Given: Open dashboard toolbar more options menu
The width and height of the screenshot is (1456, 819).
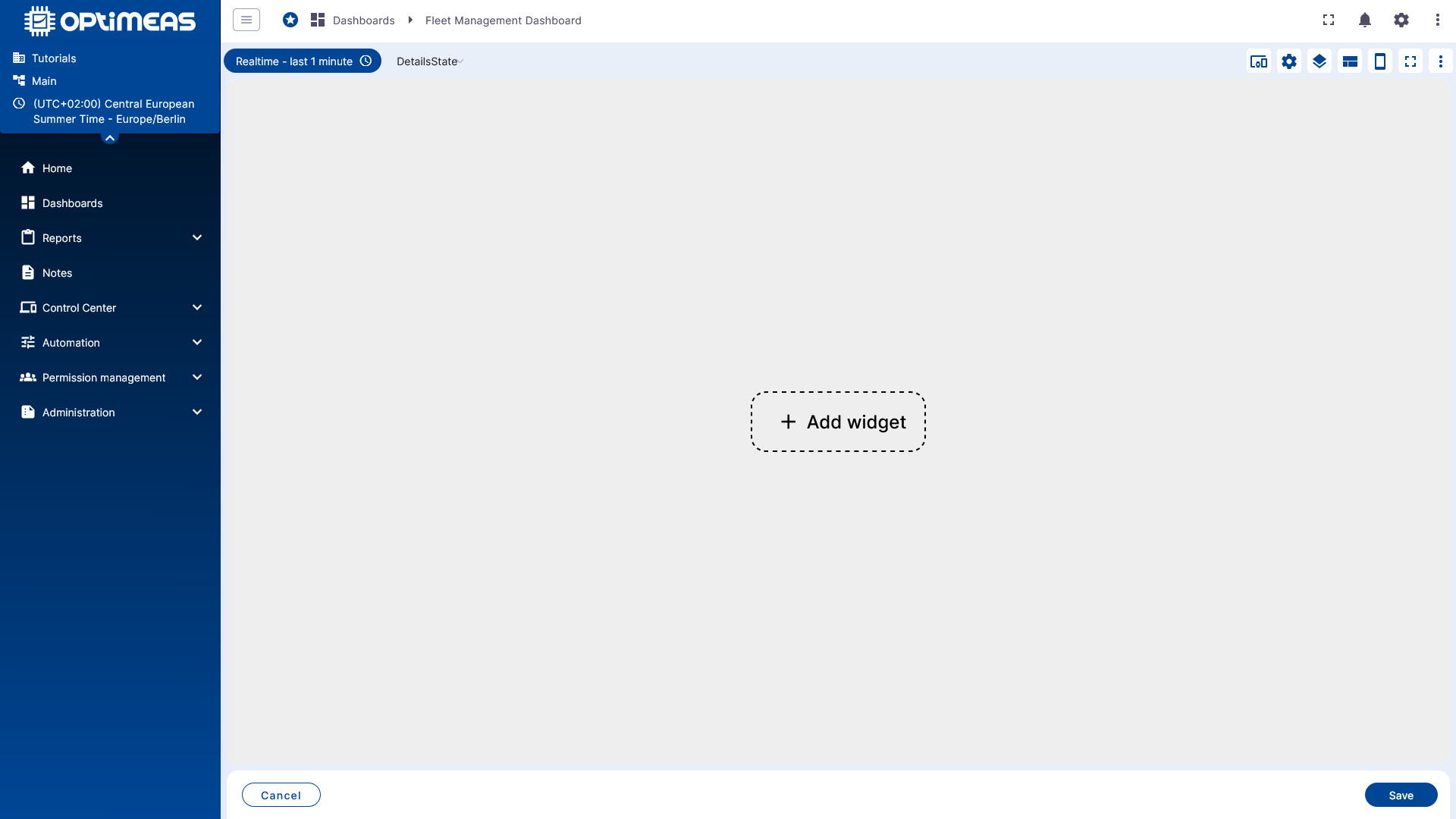Looking at the screenshot, I should click(1441, 61).
